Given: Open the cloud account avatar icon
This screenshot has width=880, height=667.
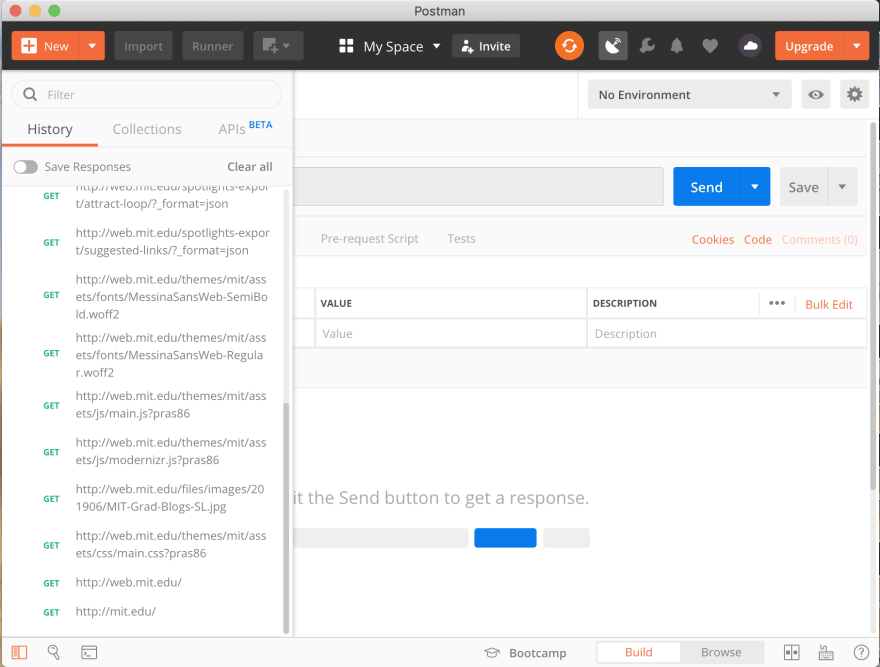Looking at the screenshot, I should click(750, 46).
